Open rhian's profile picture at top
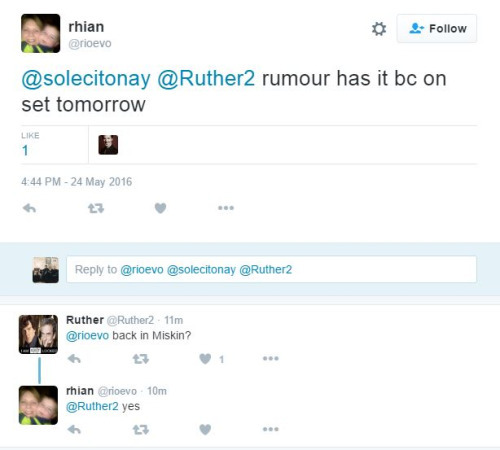Screen dimensions: 500x450 click(x=41, y=33)
